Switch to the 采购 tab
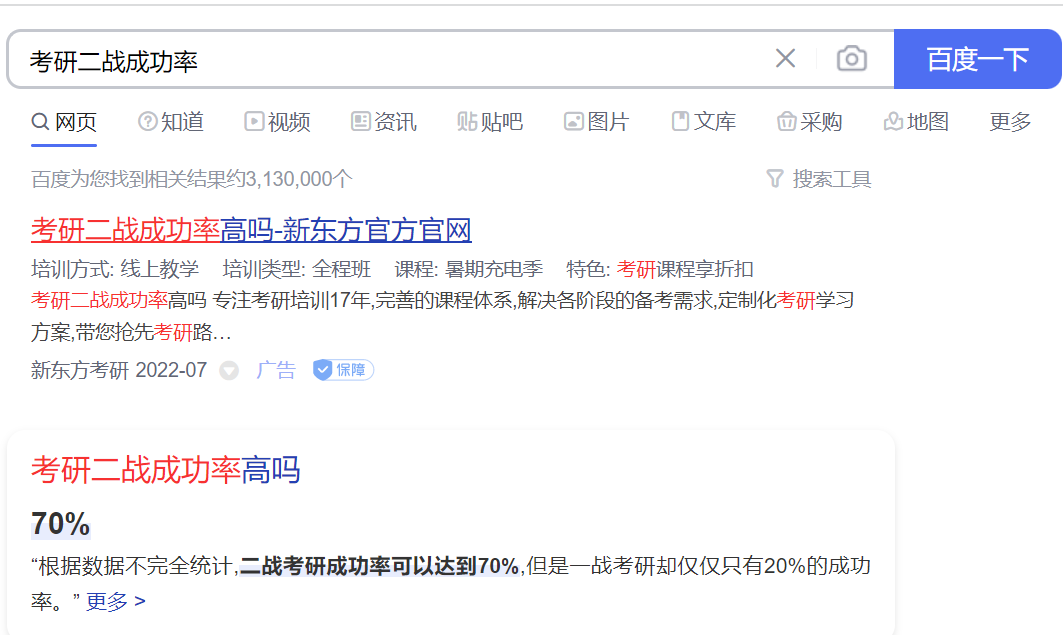1063x635 pixels. (810, 122)
